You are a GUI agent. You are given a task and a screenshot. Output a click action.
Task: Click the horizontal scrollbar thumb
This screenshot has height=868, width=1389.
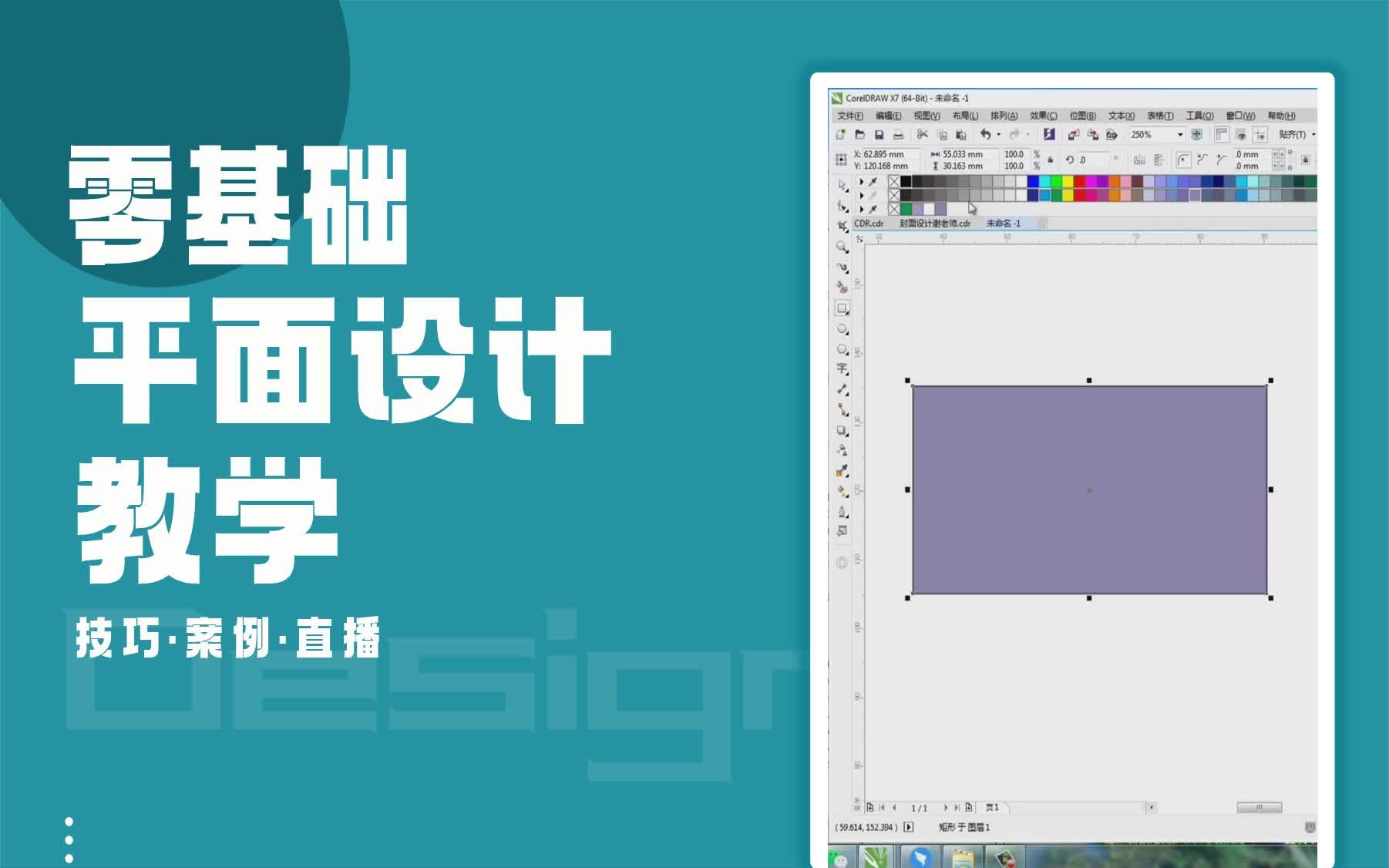(x=1259, y=807)
